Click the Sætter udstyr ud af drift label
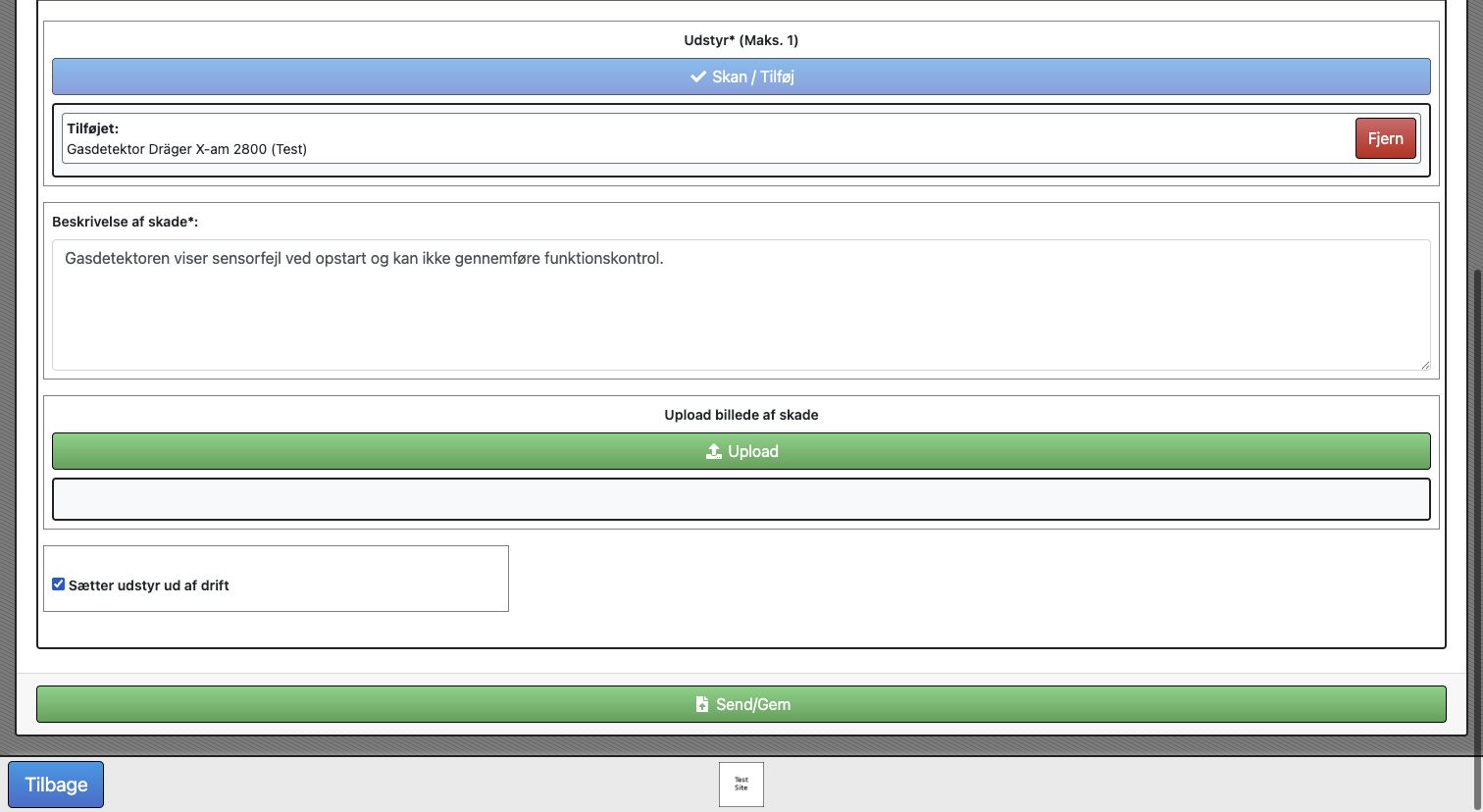The image size is (1483, 812). [x=149, y=585]
